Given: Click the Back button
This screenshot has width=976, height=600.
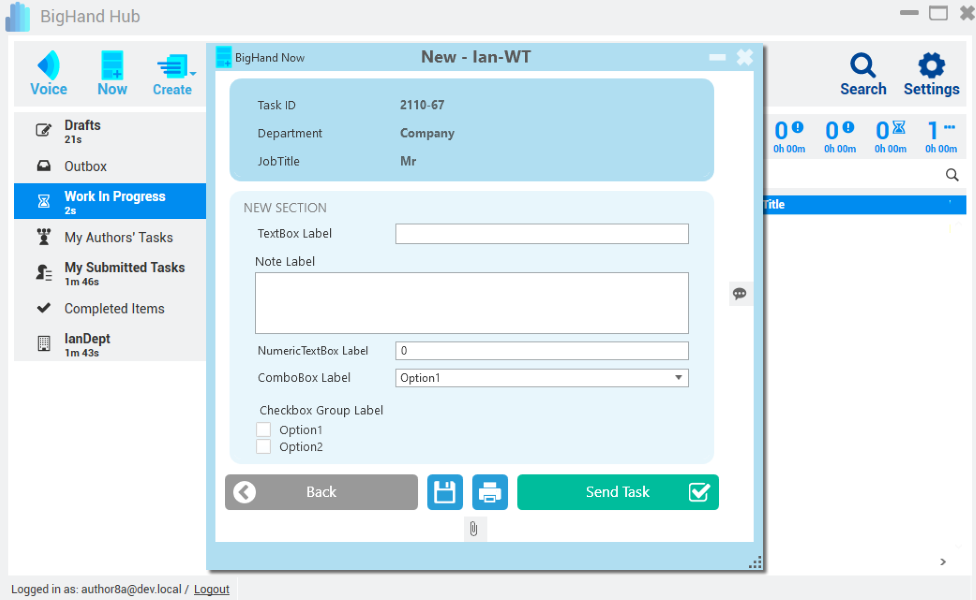Looking at the screenshot, I should [321, 492].
